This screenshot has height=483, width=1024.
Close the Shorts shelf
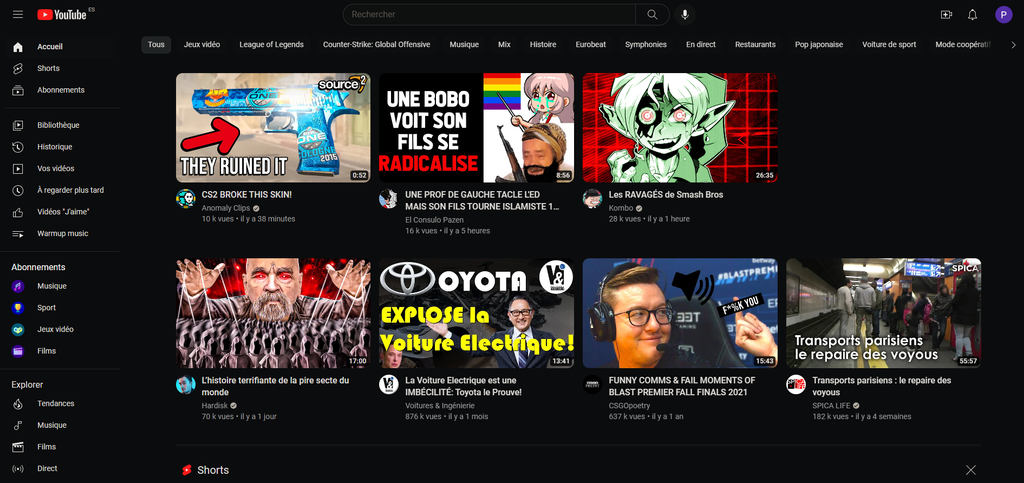(x=971, y=470)
